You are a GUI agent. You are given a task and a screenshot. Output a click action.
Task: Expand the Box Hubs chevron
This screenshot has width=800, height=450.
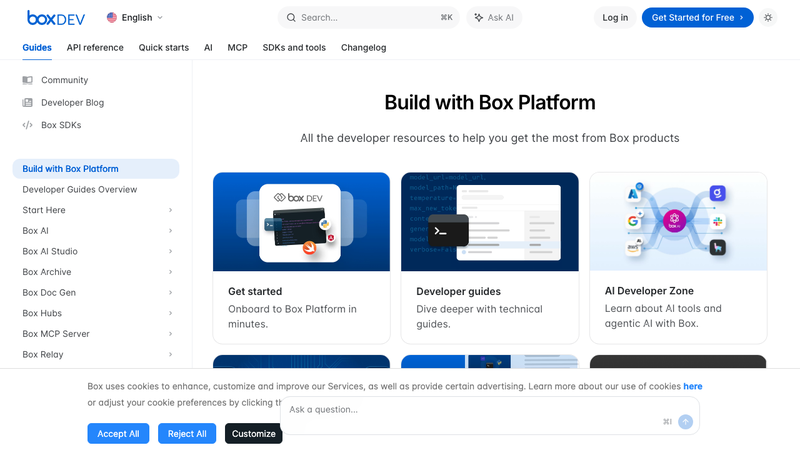point(170,313)
